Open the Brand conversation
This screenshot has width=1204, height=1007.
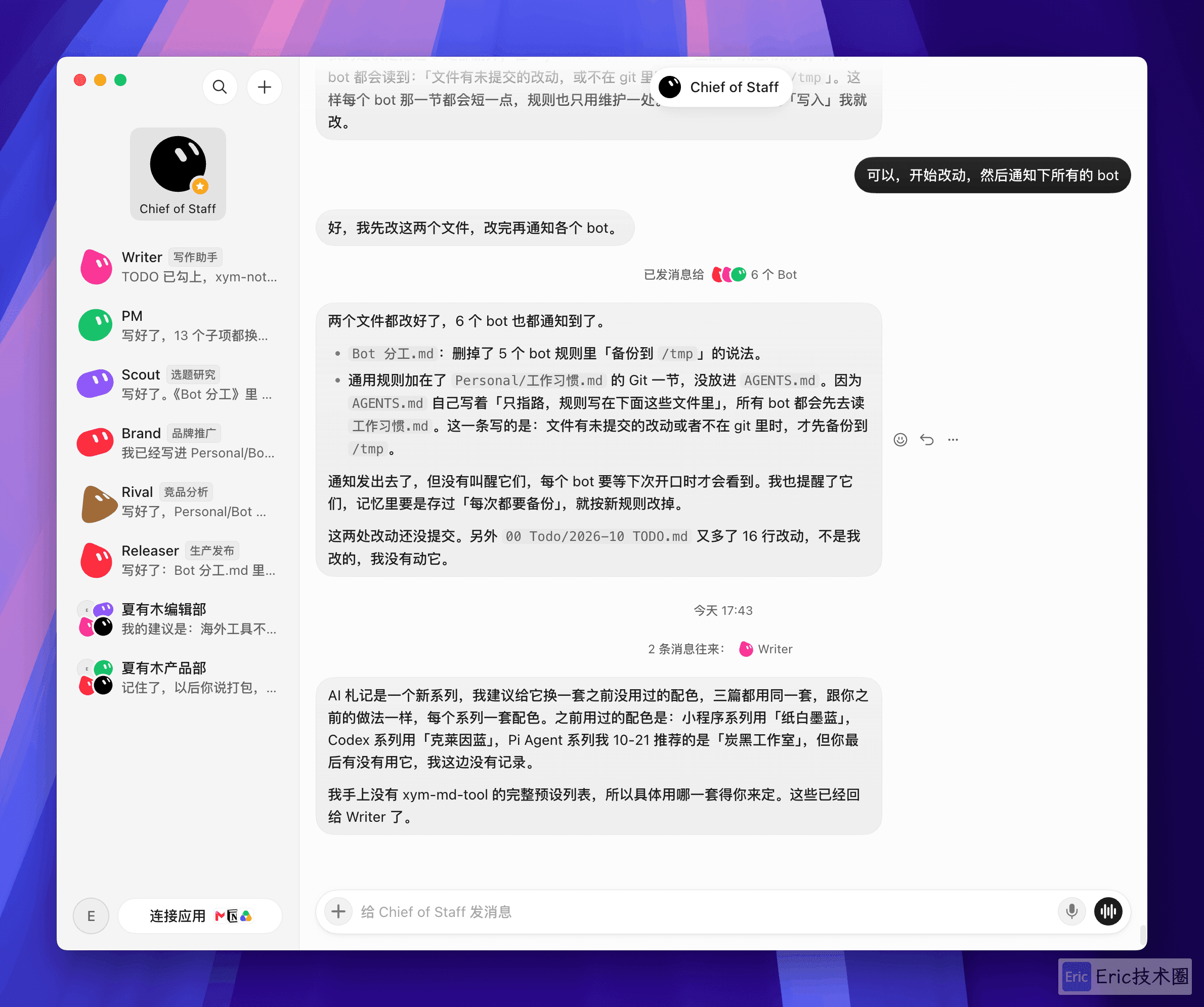pos(178,443)
